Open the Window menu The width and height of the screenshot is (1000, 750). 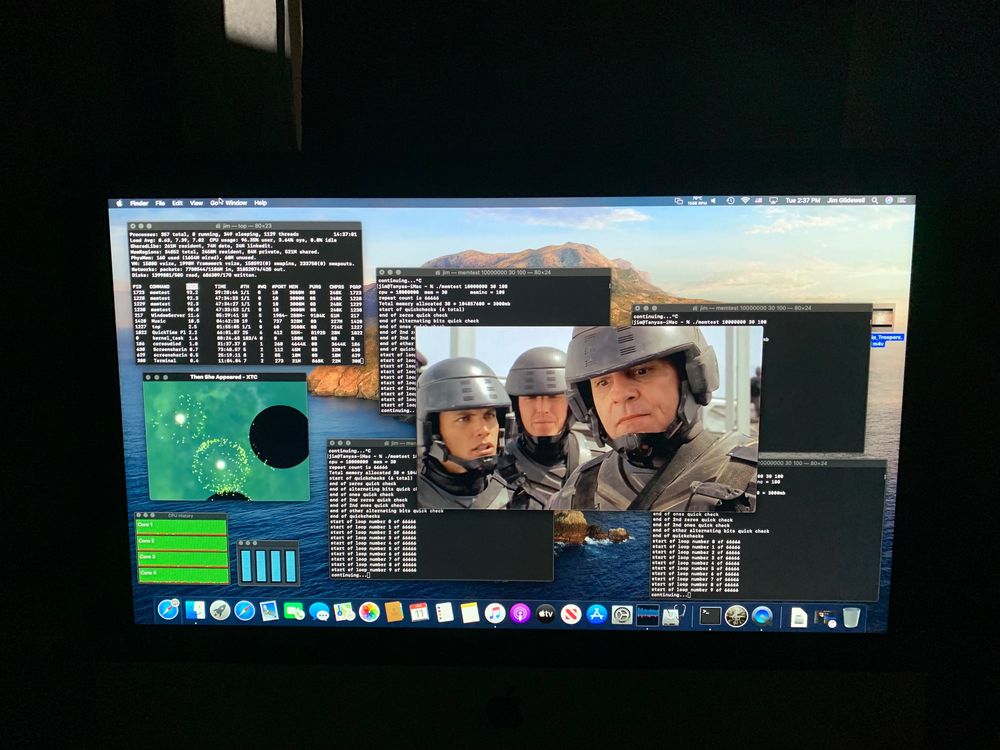click(x=236, y=203)
